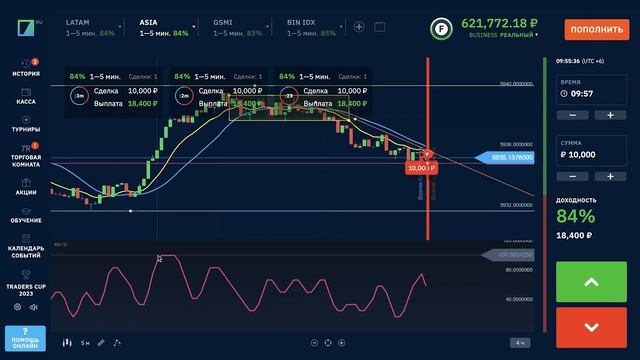Screen dimensions: 640x360
Task: Open the Обучение education section
Action: click(x=26, y=215)
